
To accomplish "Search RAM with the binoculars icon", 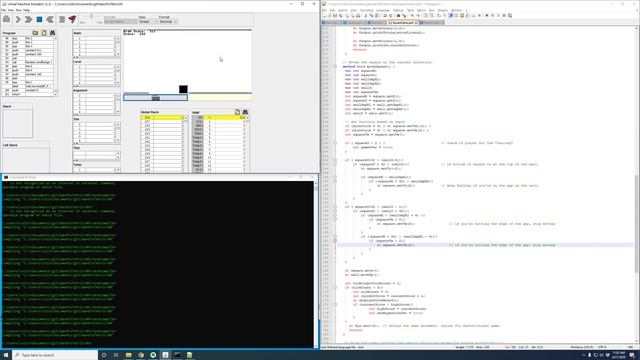I will (x=245, y=112).
